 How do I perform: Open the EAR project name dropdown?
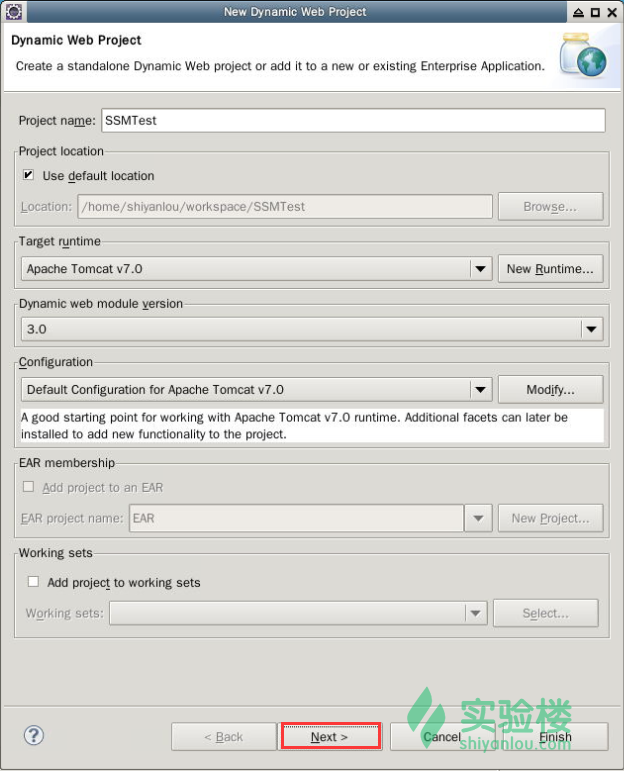[478, 518]
